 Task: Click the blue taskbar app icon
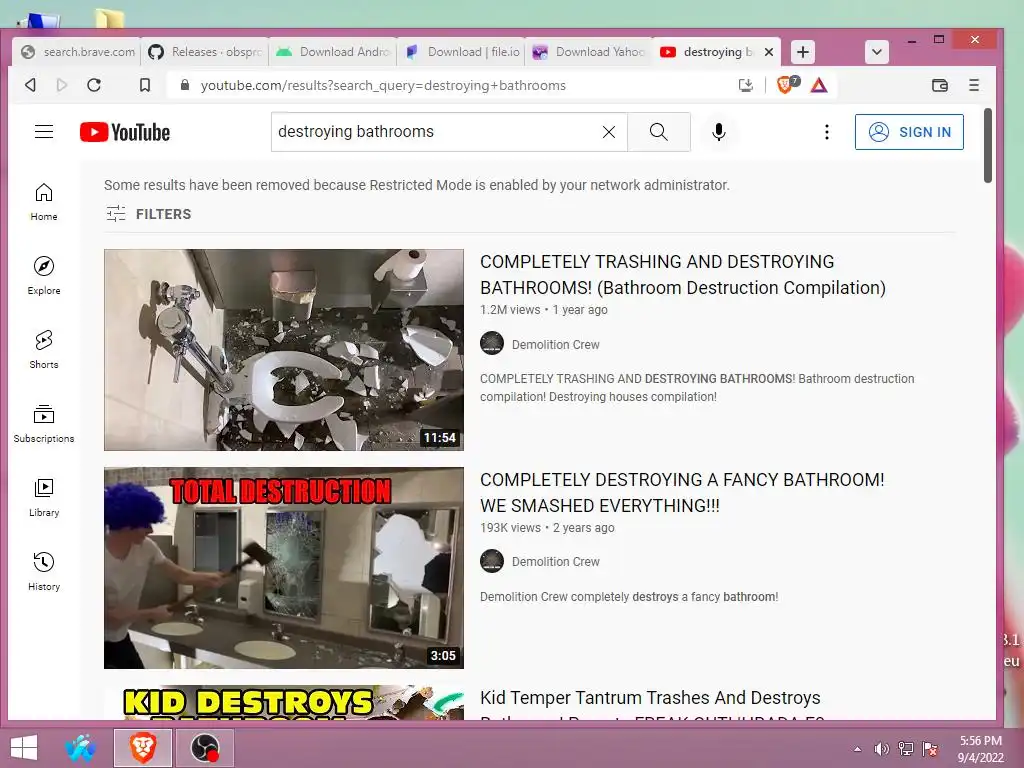point(80,748)
